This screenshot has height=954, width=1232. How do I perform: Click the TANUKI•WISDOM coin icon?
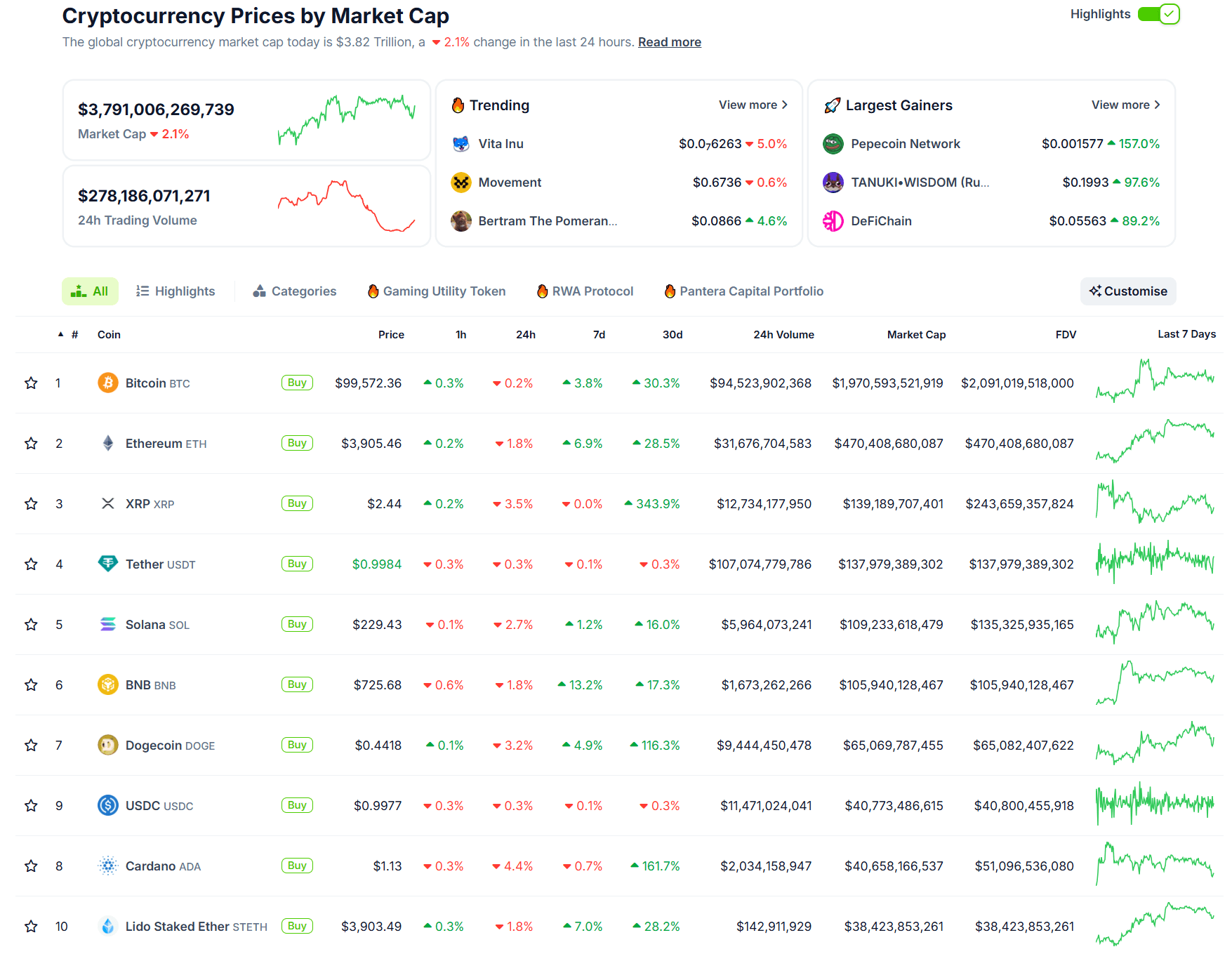833,183
